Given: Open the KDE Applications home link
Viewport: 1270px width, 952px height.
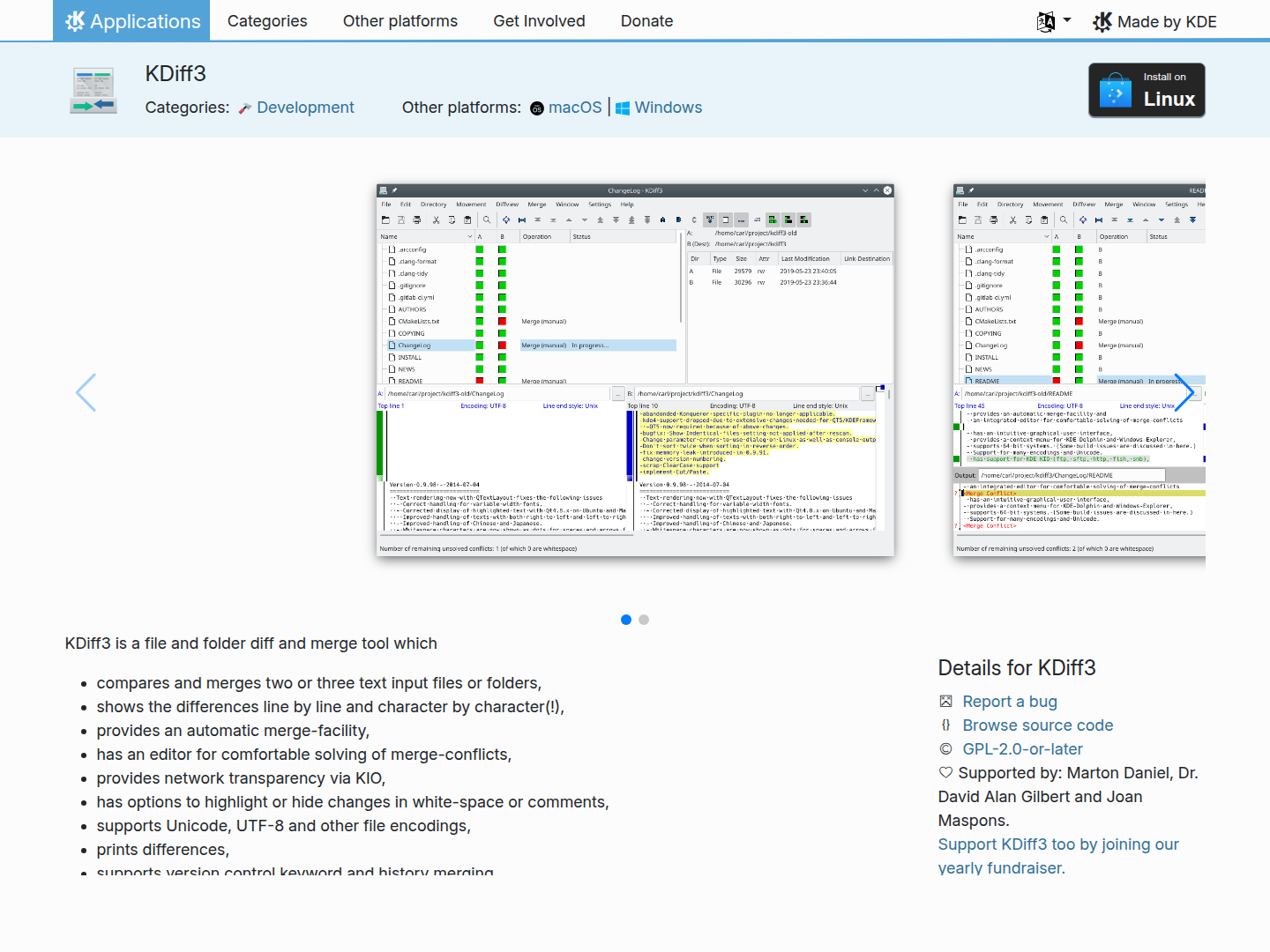Looking at the screenshot, I should pos(131,20).
